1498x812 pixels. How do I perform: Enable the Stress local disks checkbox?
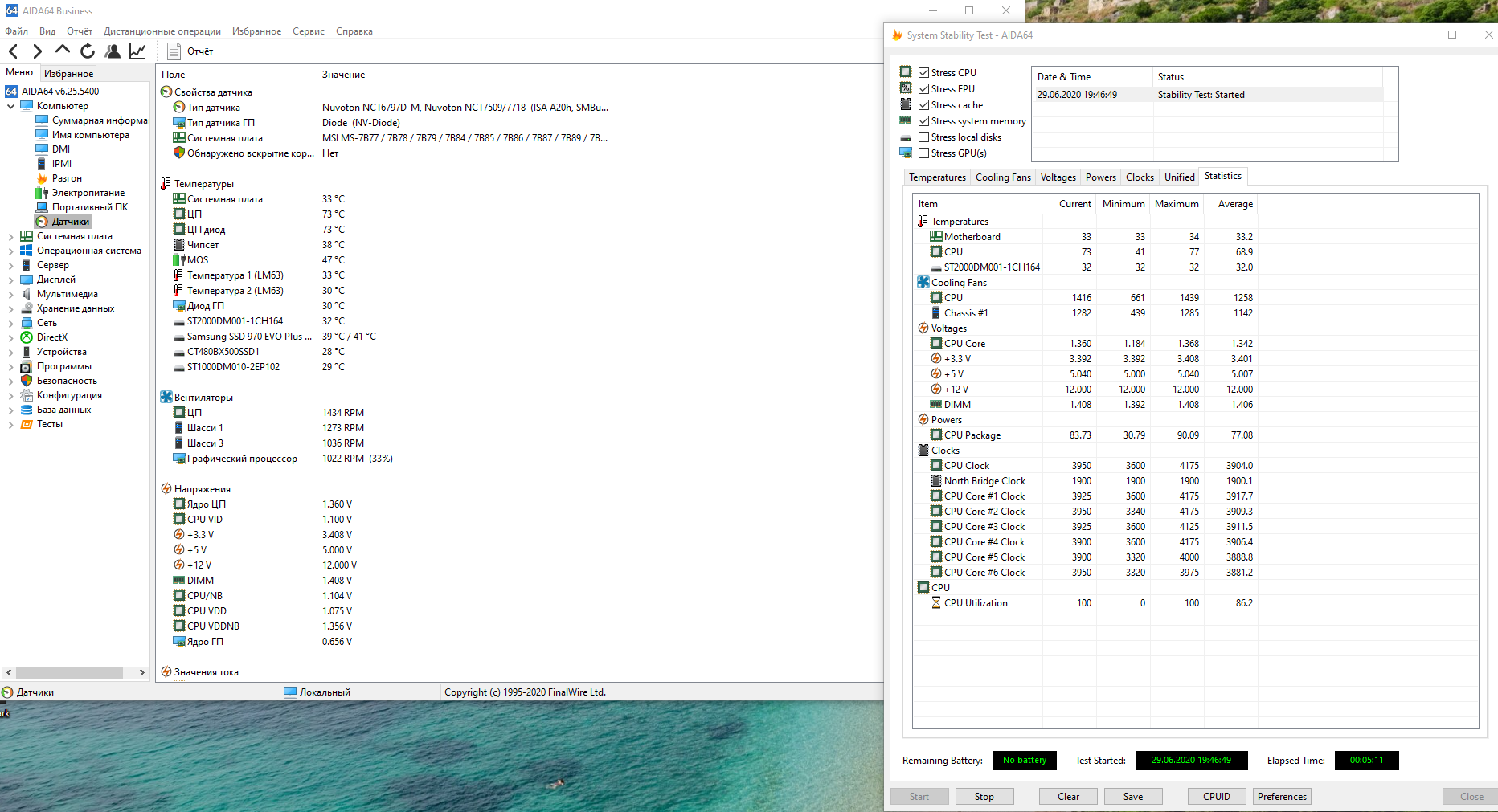click(x=924, y=137)
